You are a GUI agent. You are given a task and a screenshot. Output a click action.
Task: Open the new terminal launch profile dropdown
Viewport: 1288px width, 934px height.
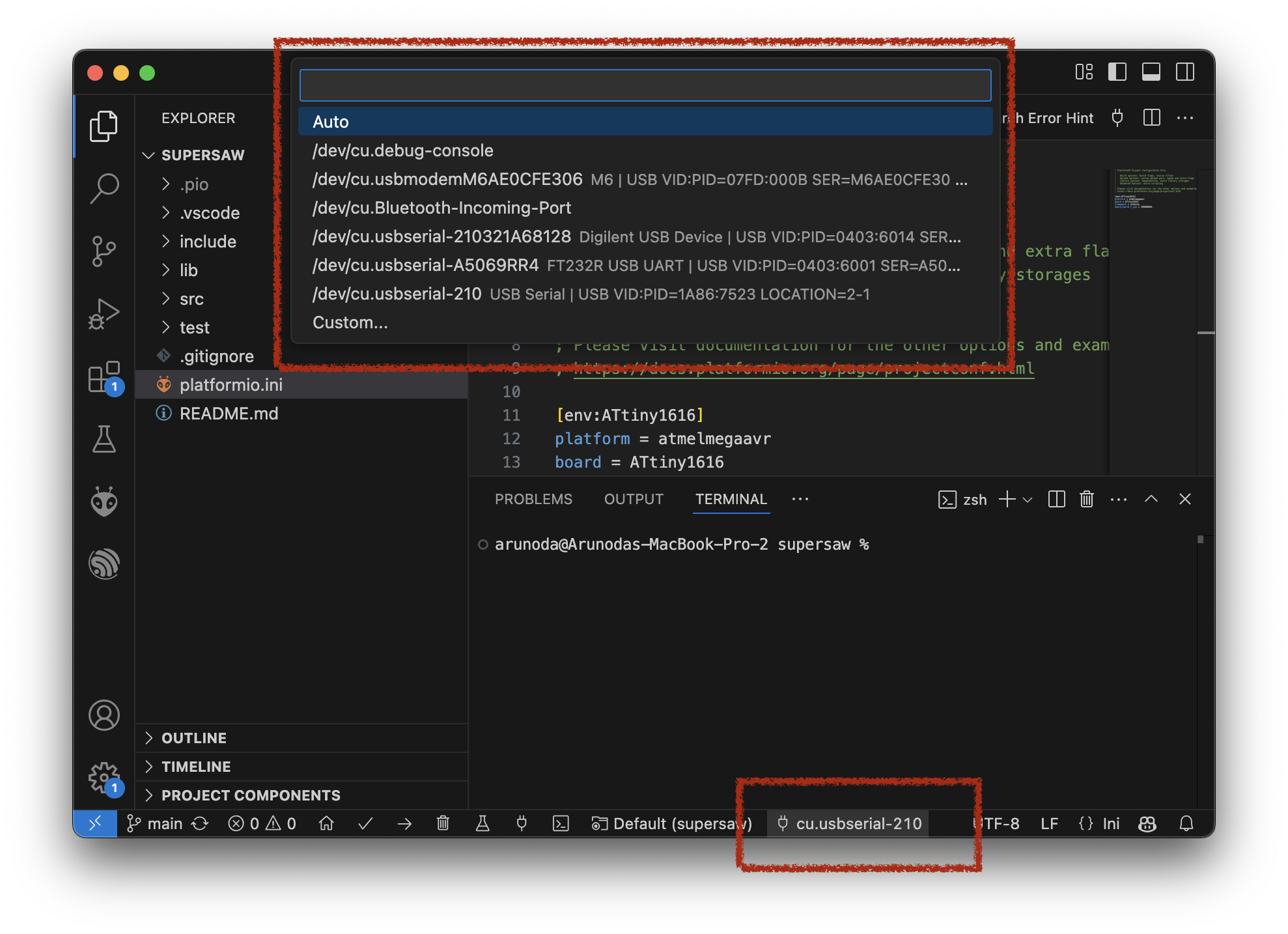tap(1028, 500)
